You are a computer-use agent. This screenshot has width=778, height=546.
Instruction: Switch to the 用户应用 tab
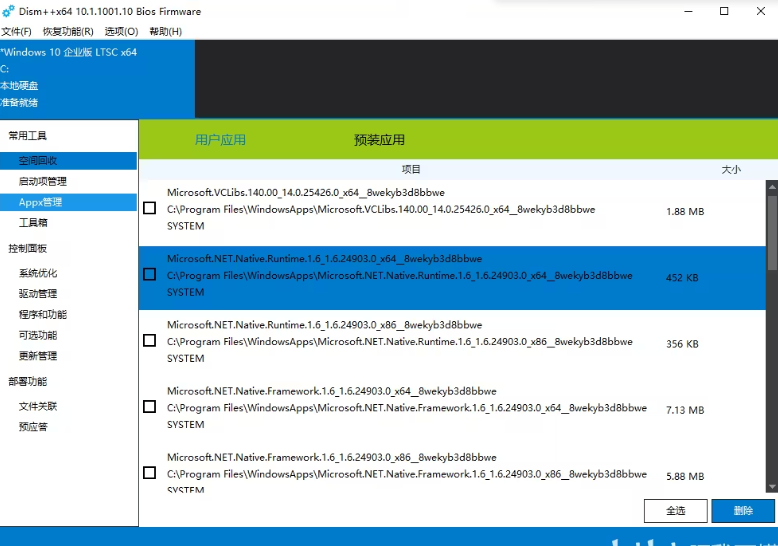(x=220, y=140)
